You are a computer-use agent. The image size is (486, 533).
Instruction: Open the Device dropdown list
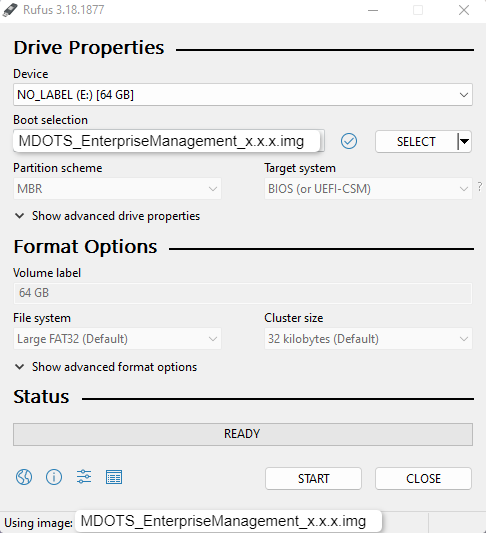243,94
